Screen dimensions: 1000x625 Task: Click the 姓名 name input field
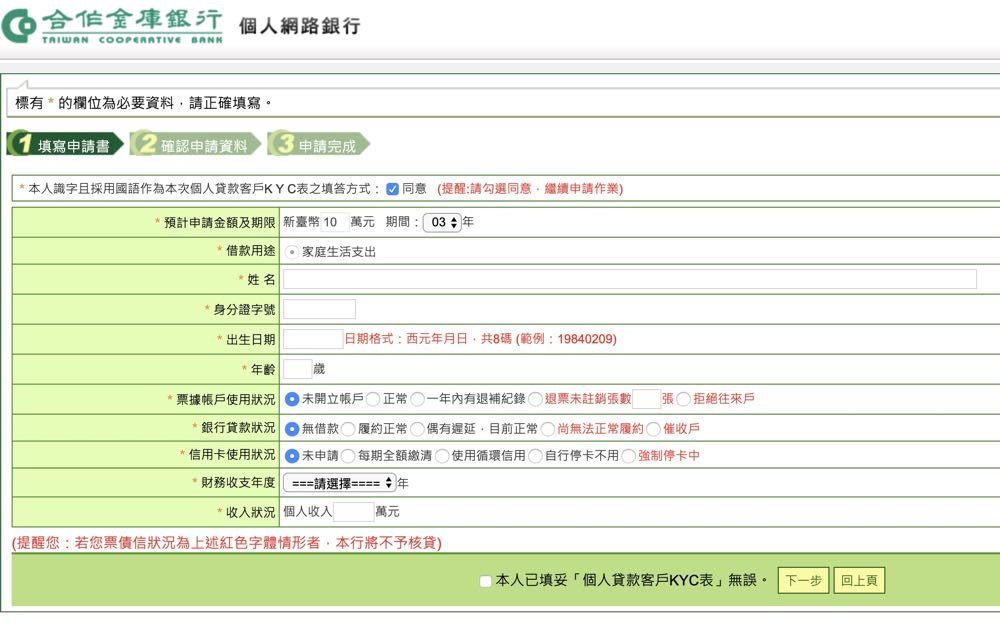[629, 279]
